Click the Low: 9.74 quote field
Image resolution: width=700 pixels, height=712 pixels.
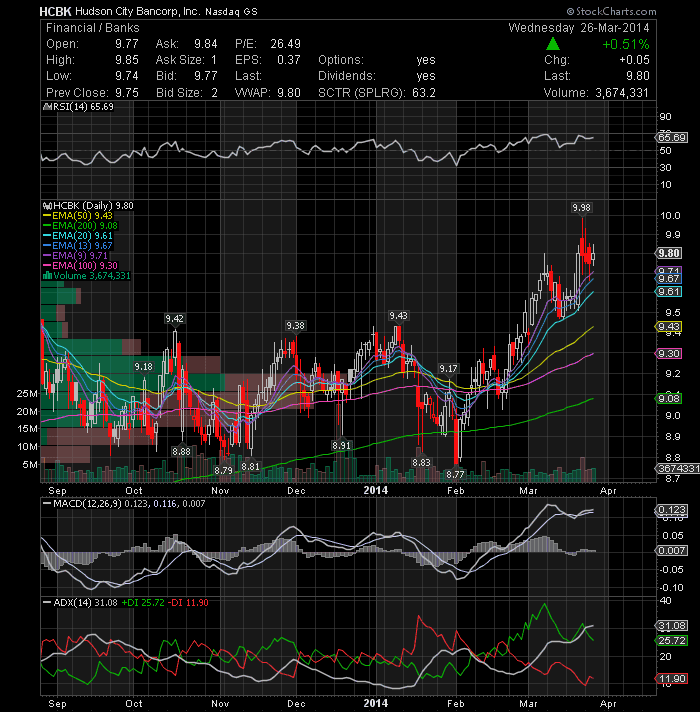92,76
